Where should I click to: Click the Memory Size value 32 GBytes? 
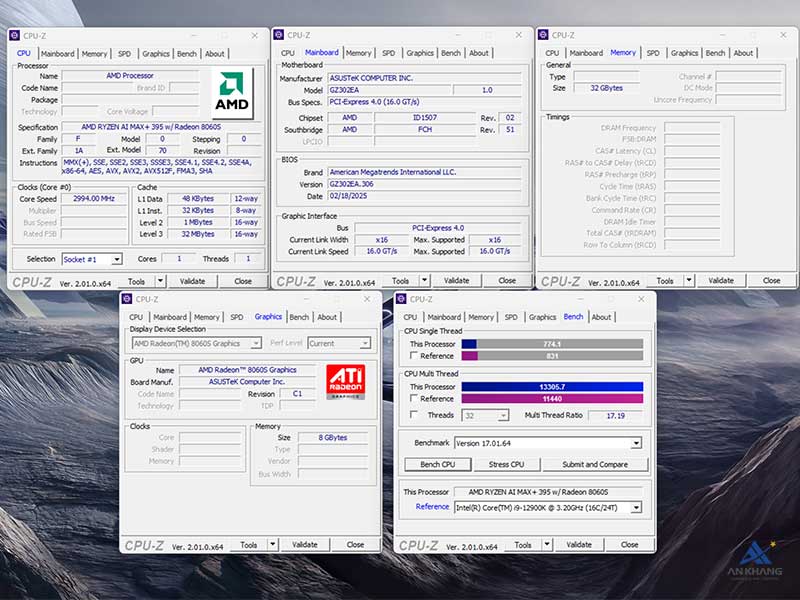(606, 88)
